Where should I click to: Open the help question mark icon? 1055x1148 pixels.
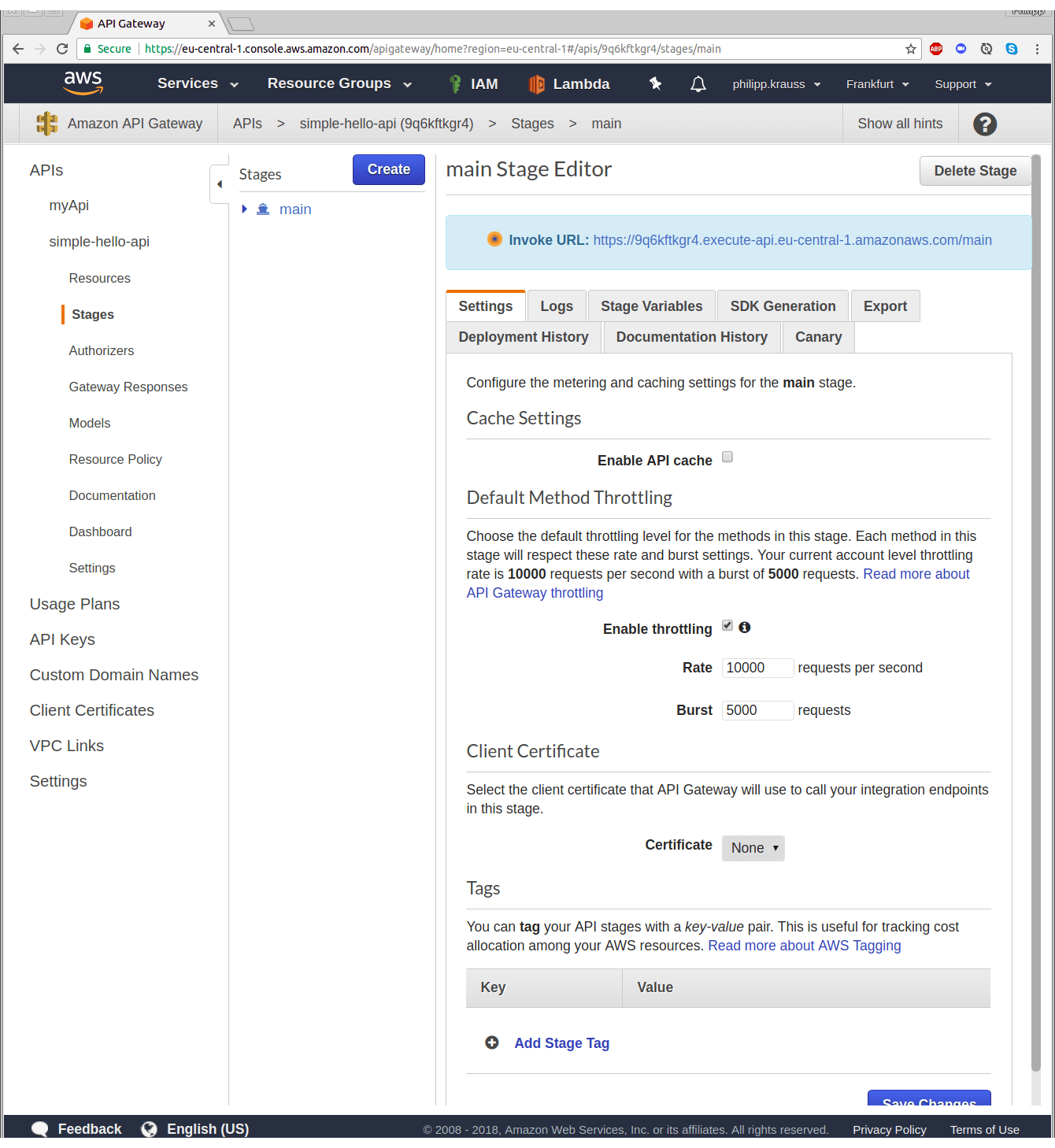point(984,124)
